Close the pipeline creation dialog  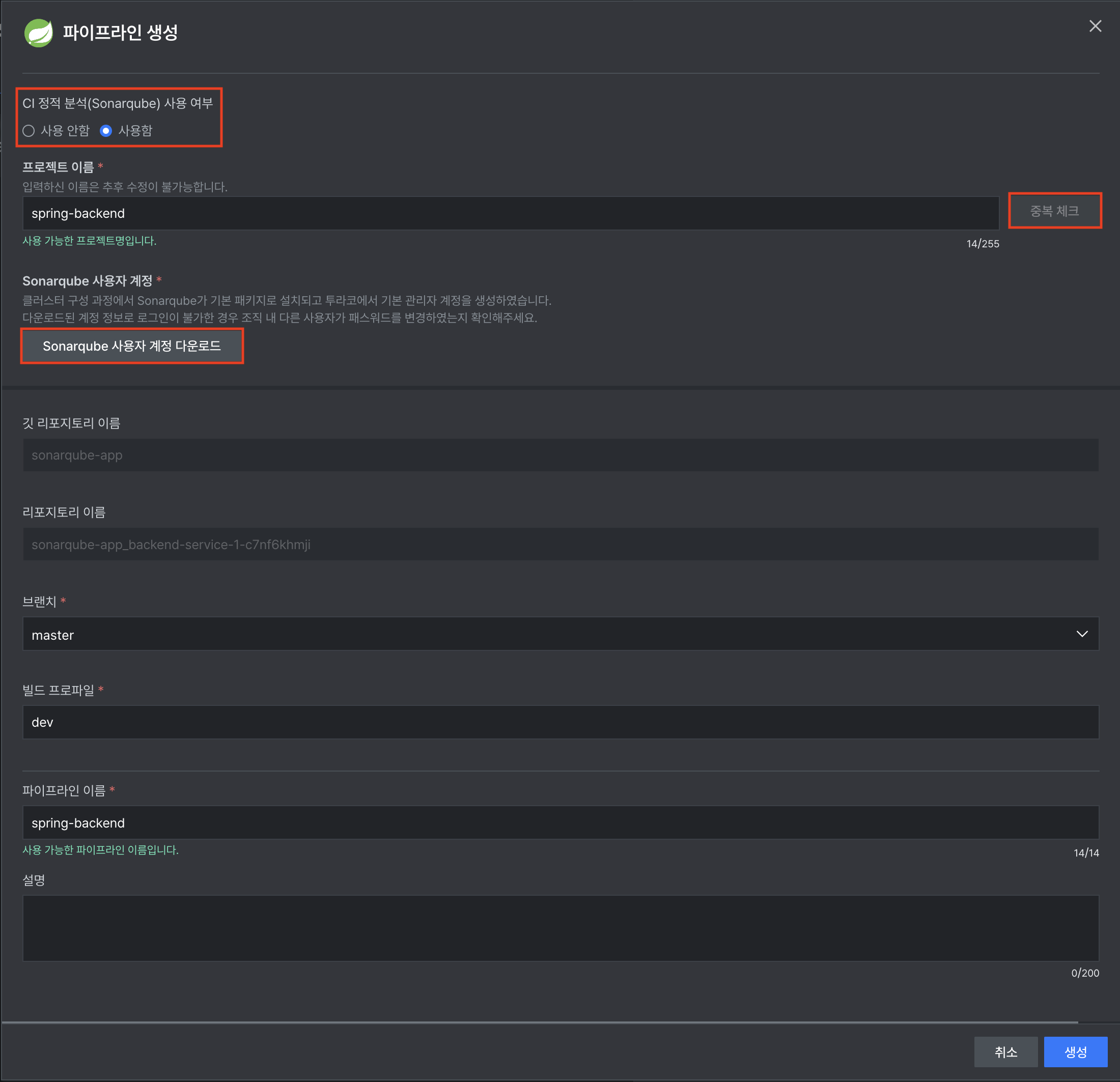tap(1095, 26)
